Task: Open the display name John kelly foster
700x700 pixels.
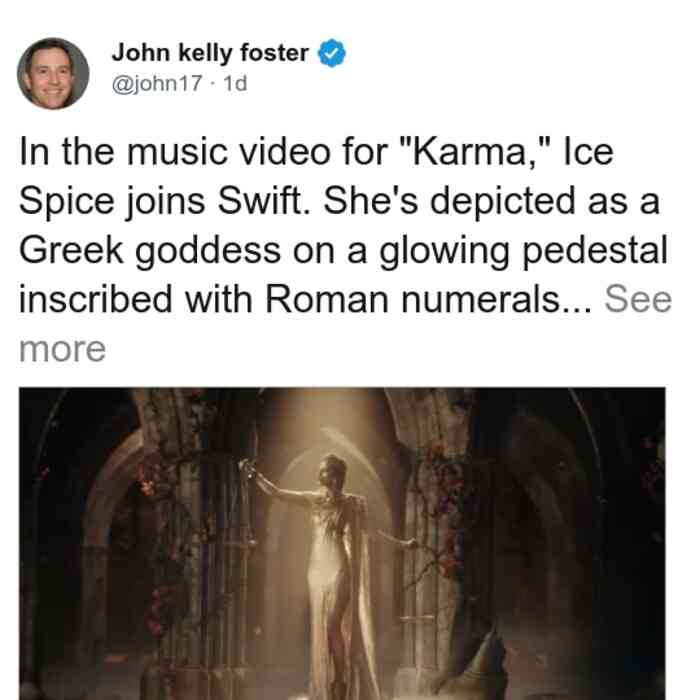Action: 210,53
